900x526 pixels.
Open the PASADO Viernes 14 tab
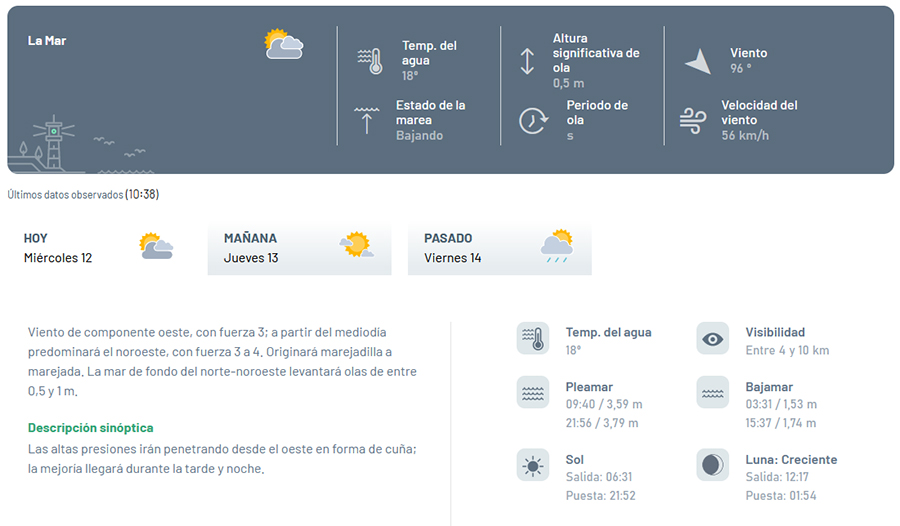499,248
